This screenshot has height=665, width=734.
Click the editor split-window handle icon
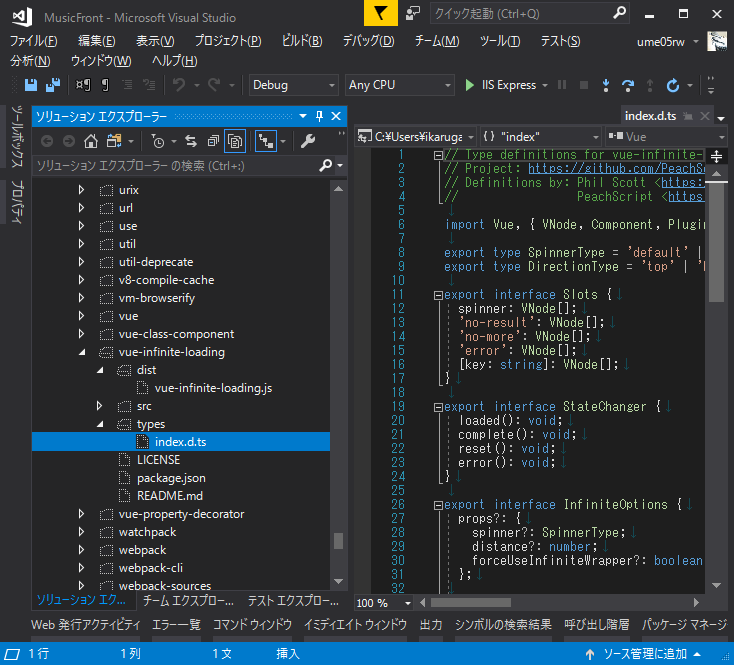716,156
